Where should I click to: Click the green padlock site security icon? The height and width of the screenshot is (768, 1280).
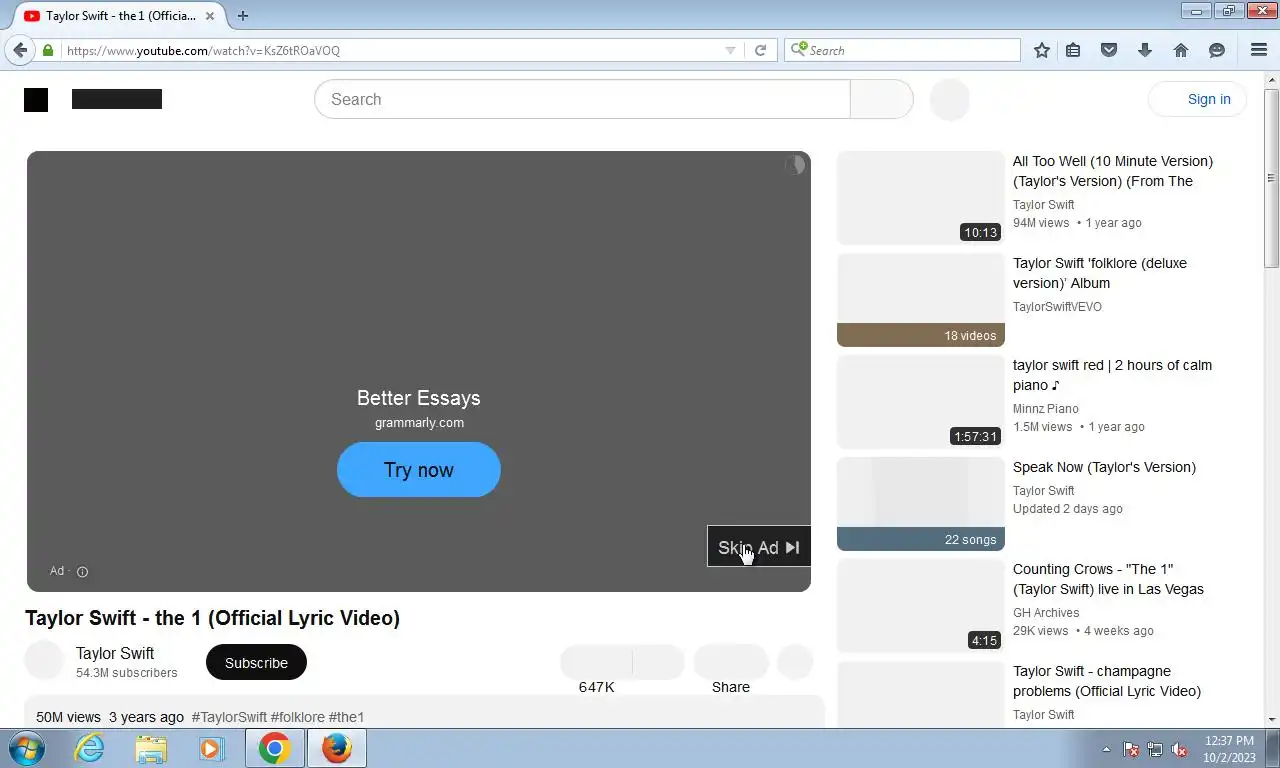[48, 50]
